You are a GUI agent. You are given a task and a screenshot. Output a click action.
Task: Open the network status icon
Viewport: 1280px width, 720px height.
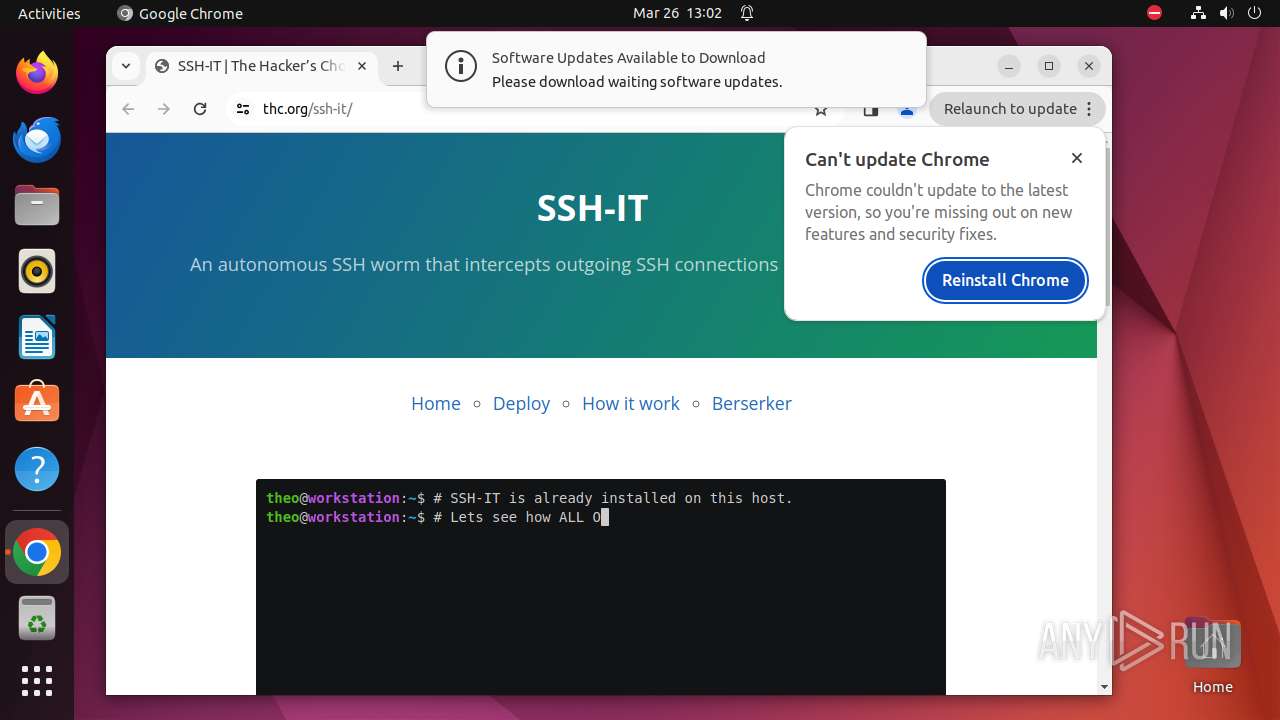tap(1198, 13)
